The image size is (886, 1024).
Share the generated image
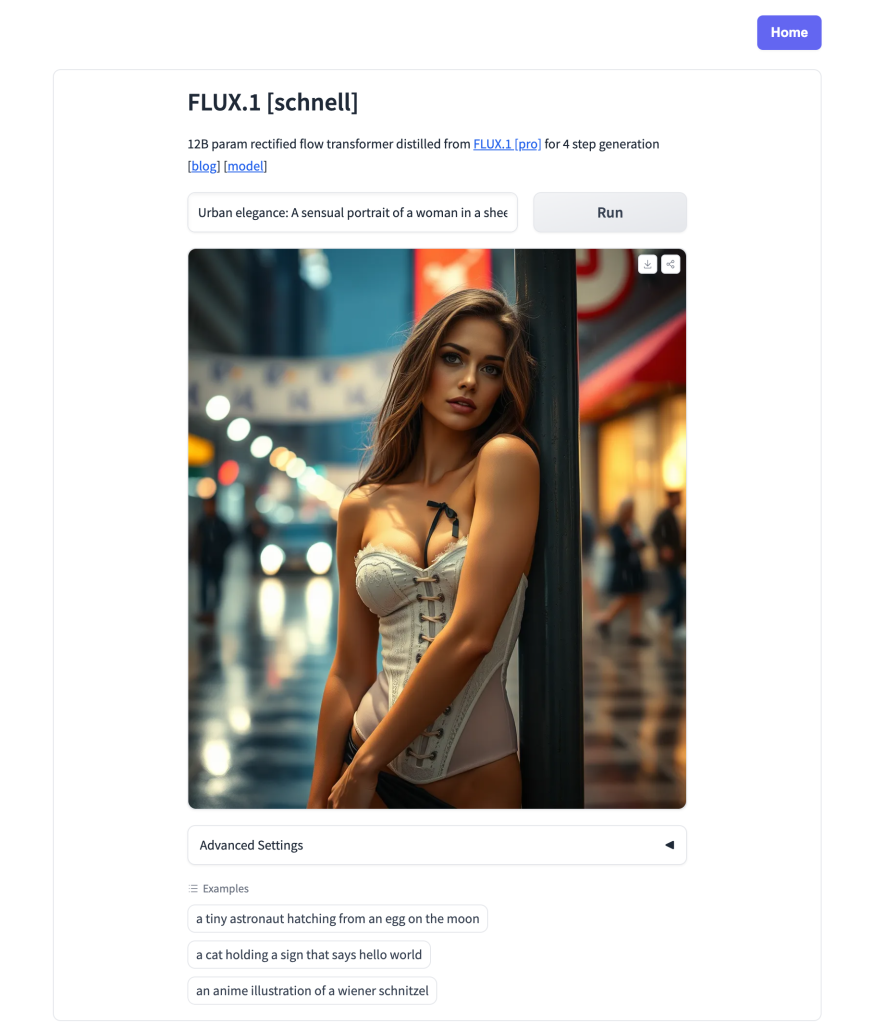click(671, 264)
